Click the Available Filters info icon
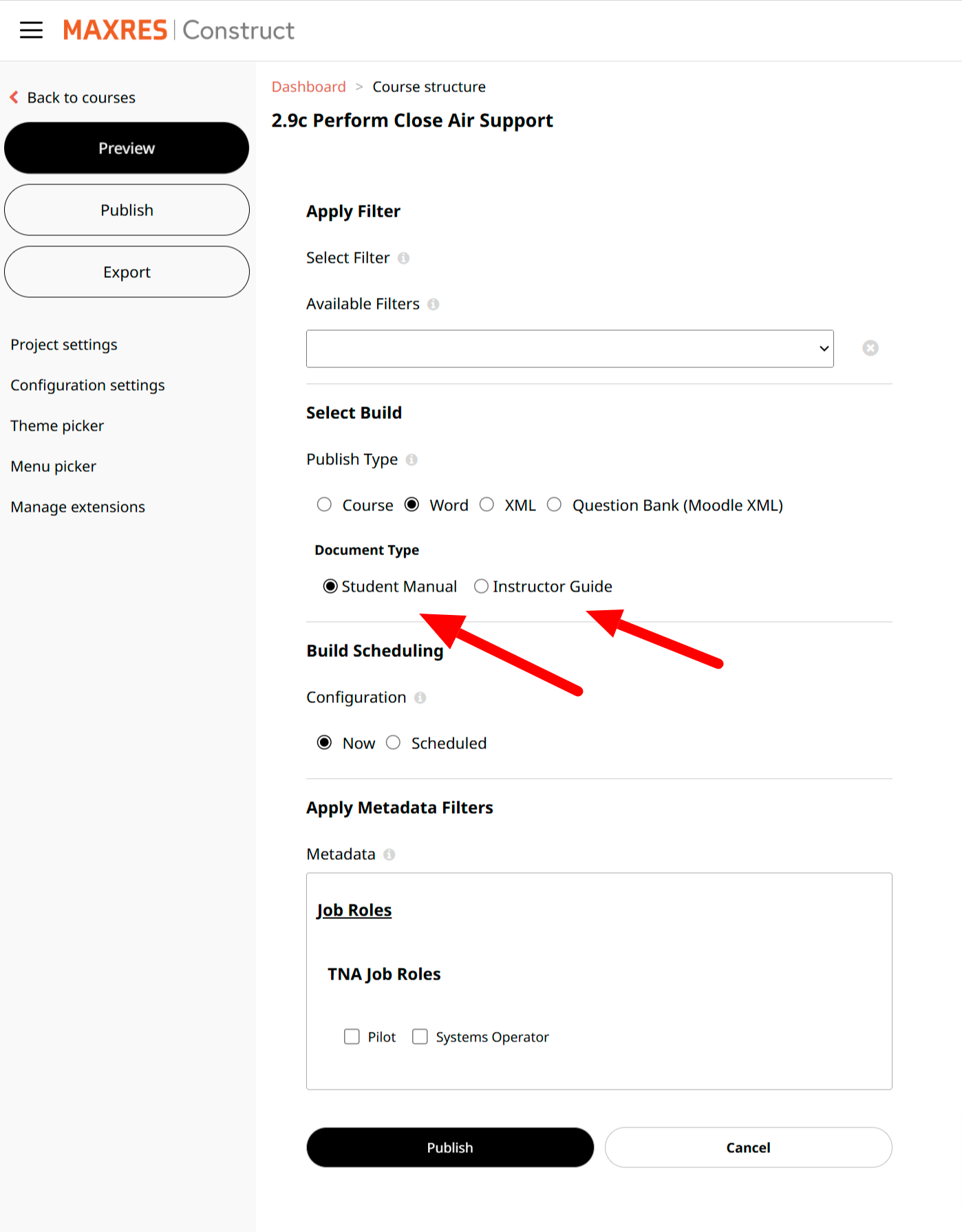The width and height of the screenshot is (962, 1232). point(434,304)
